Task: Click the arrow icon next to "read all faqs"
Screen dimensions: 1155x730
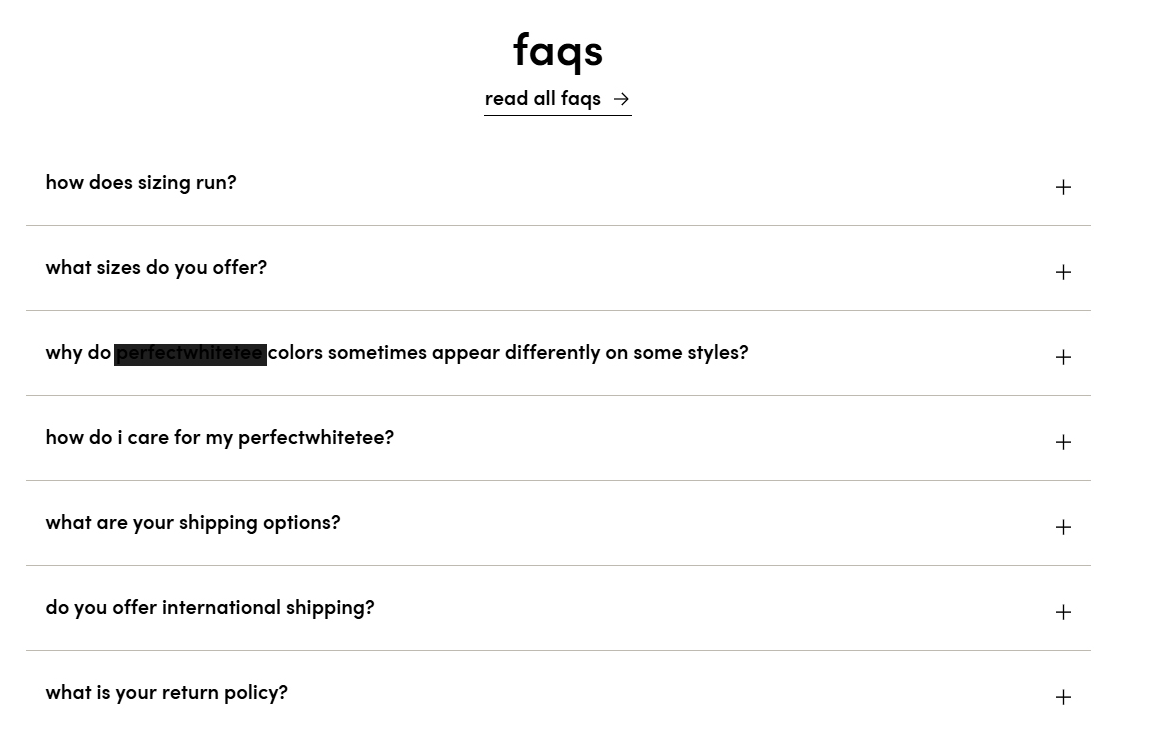Action: point(621,99)
